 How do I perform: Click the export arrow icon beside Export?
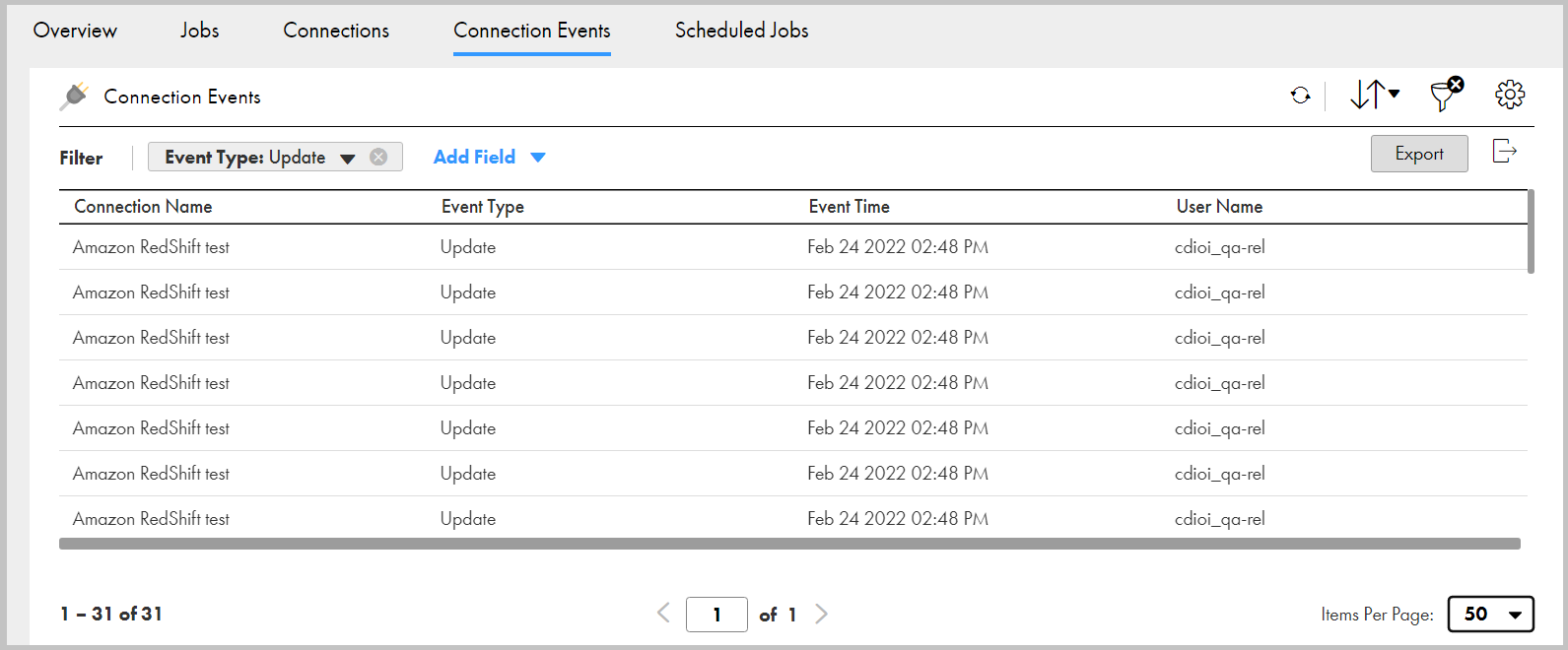[1504, 152]
